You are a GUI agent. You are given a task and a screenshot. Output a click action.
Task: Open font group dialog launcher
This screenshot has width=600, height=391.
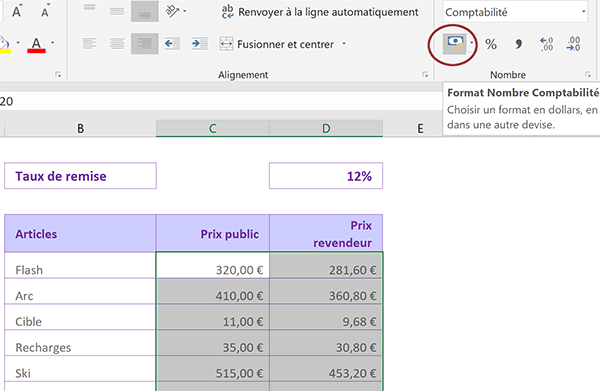coord(58,75)
